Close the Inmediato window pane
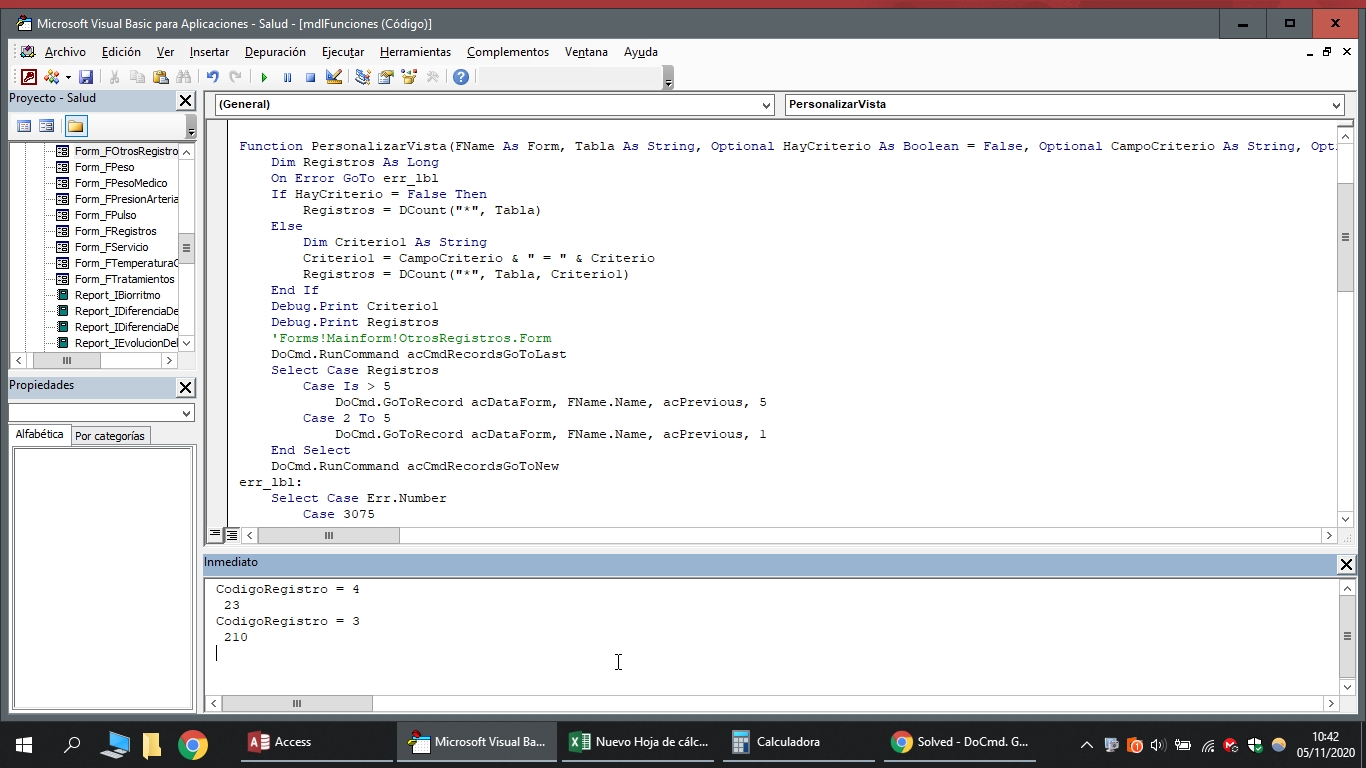1366x768 pixels. [x=1346, y=565]
